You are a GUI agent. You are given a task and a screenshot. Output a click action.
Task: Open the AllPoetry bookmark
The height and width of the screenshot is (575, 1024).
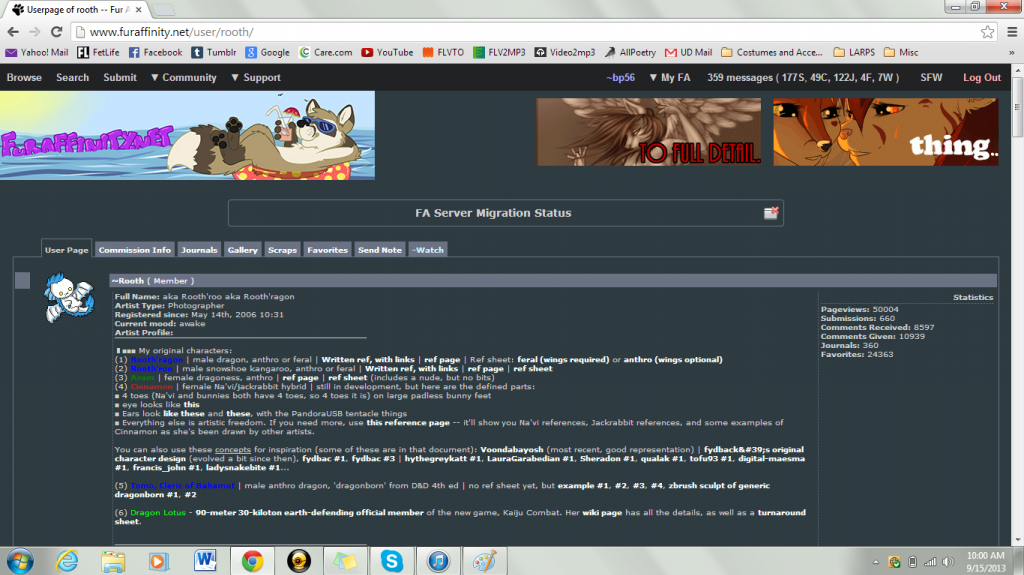click(630, 52)
